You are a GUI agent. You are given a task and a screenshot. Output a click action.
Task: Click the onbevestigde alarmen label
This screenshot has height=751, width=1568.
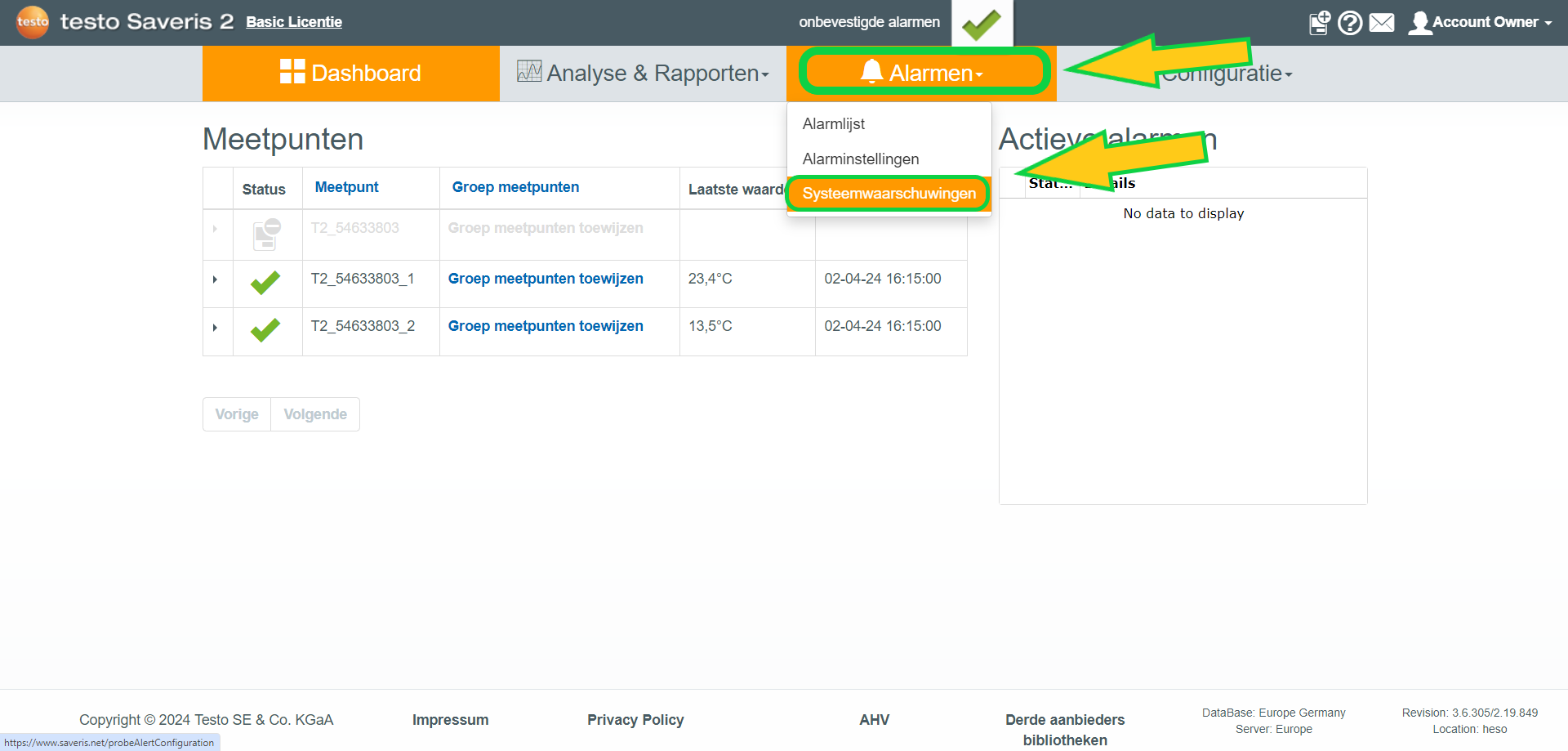pos(869,22)
